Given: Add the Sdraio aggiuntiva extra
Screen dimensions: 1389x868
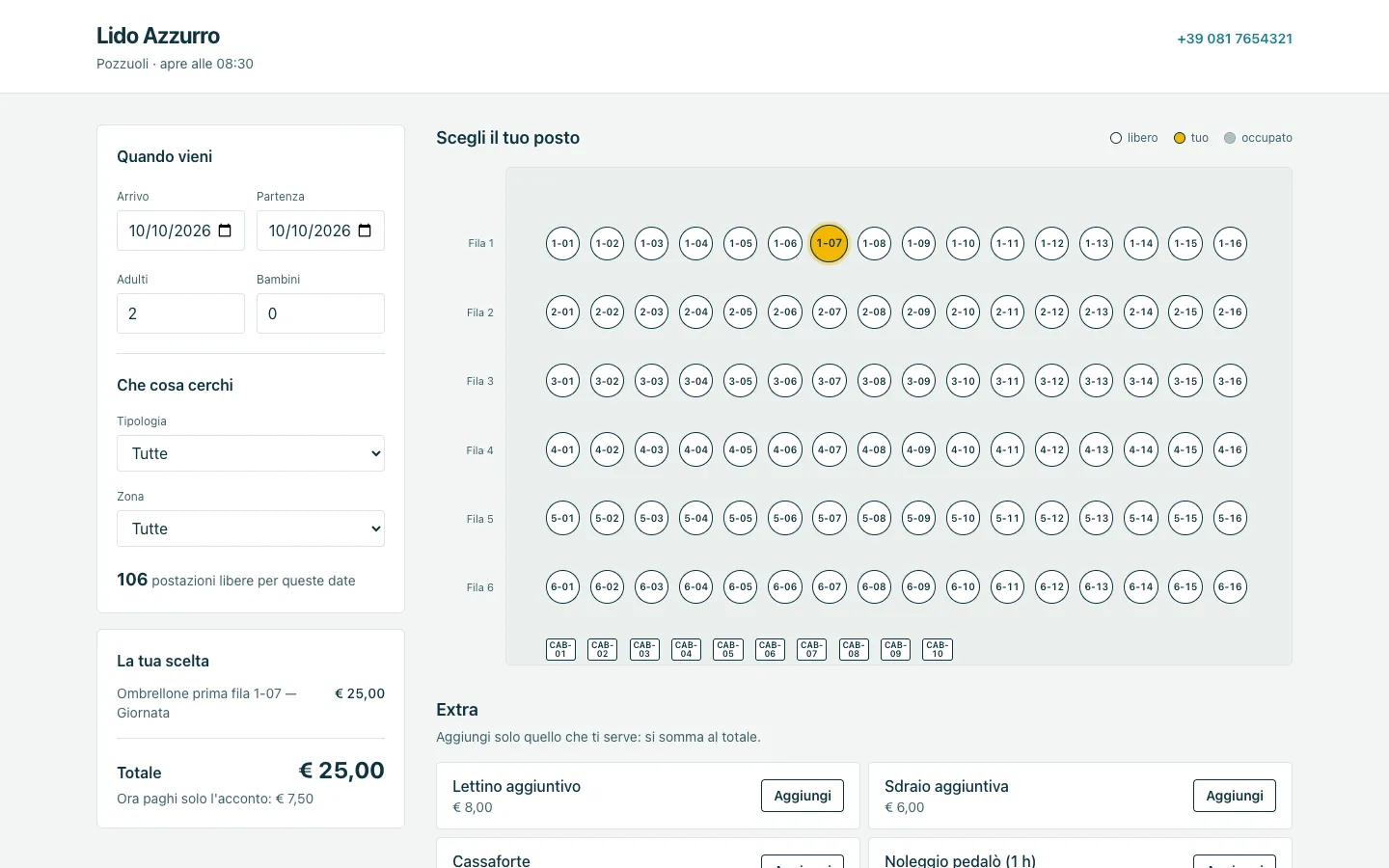Looking at the screenshot, I should point(1235,796).
